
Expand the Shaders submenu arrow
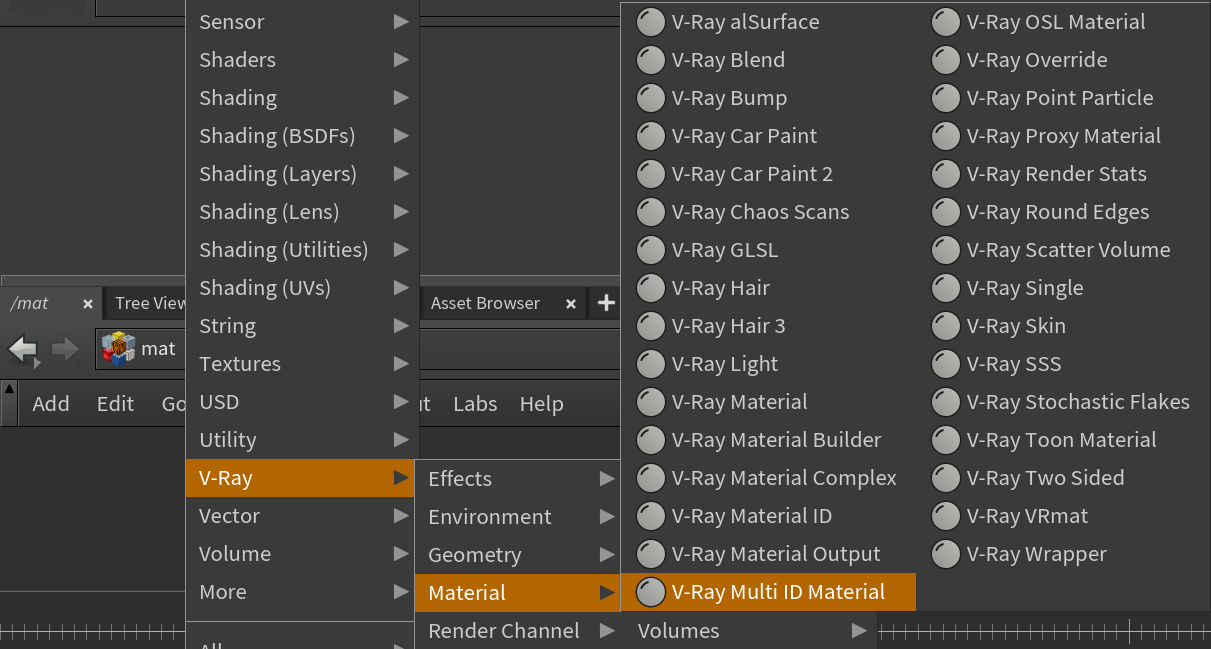point(401,60)
